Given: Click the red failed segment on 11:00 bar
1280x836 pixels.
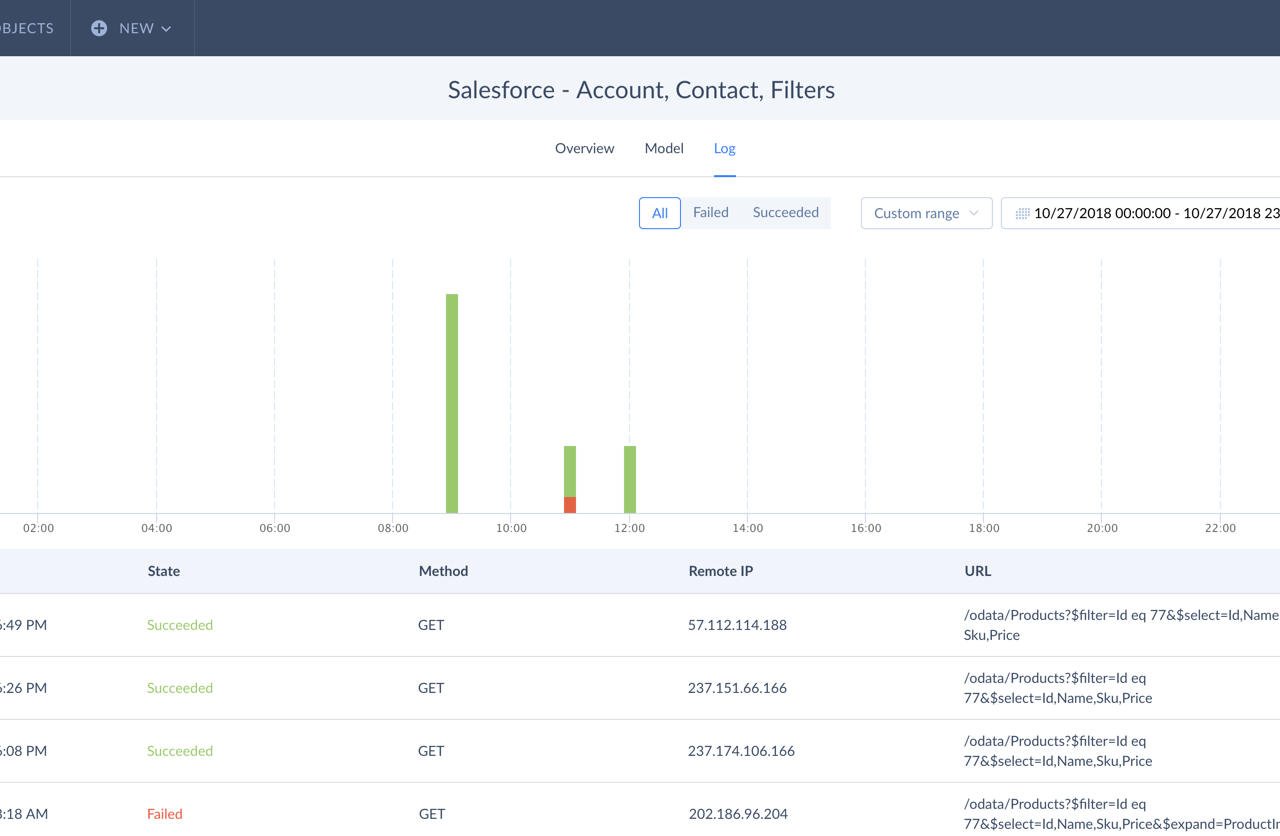Looking at the screenshot, I should [x=570, y=505].
